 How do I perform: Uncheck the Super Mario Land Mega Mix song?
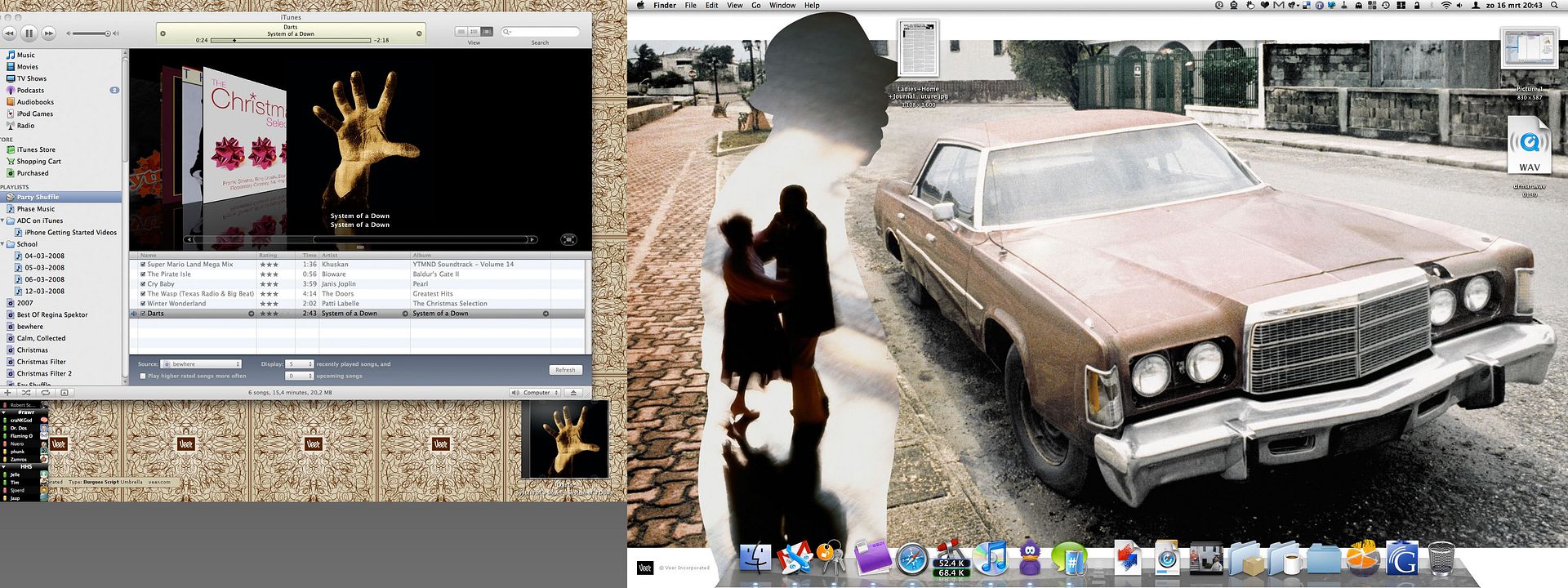[143, 265]
